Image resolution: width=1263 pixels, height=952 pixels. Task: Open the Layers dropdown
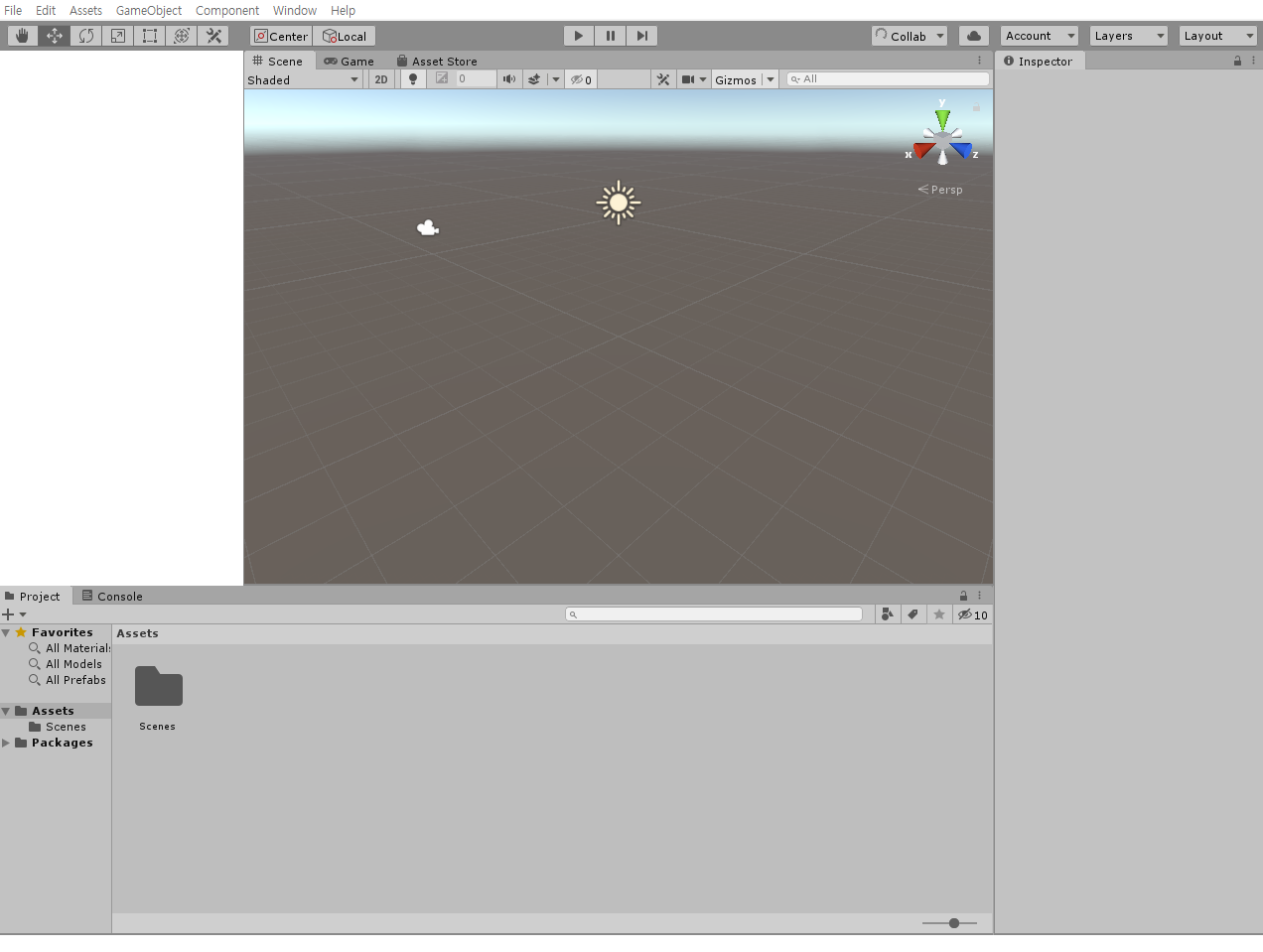(1129, 36)
